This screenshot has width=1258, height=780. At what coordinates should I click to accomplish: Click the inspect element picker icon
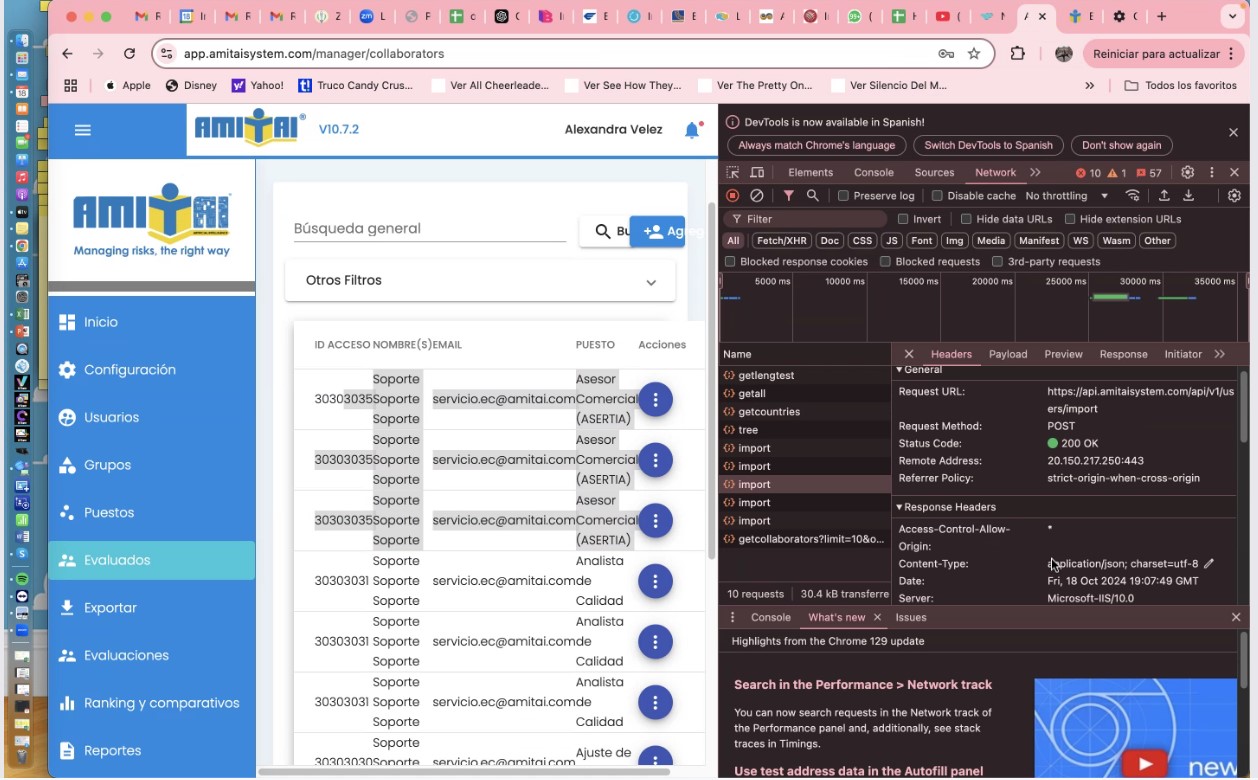click(x=733, y=172)
